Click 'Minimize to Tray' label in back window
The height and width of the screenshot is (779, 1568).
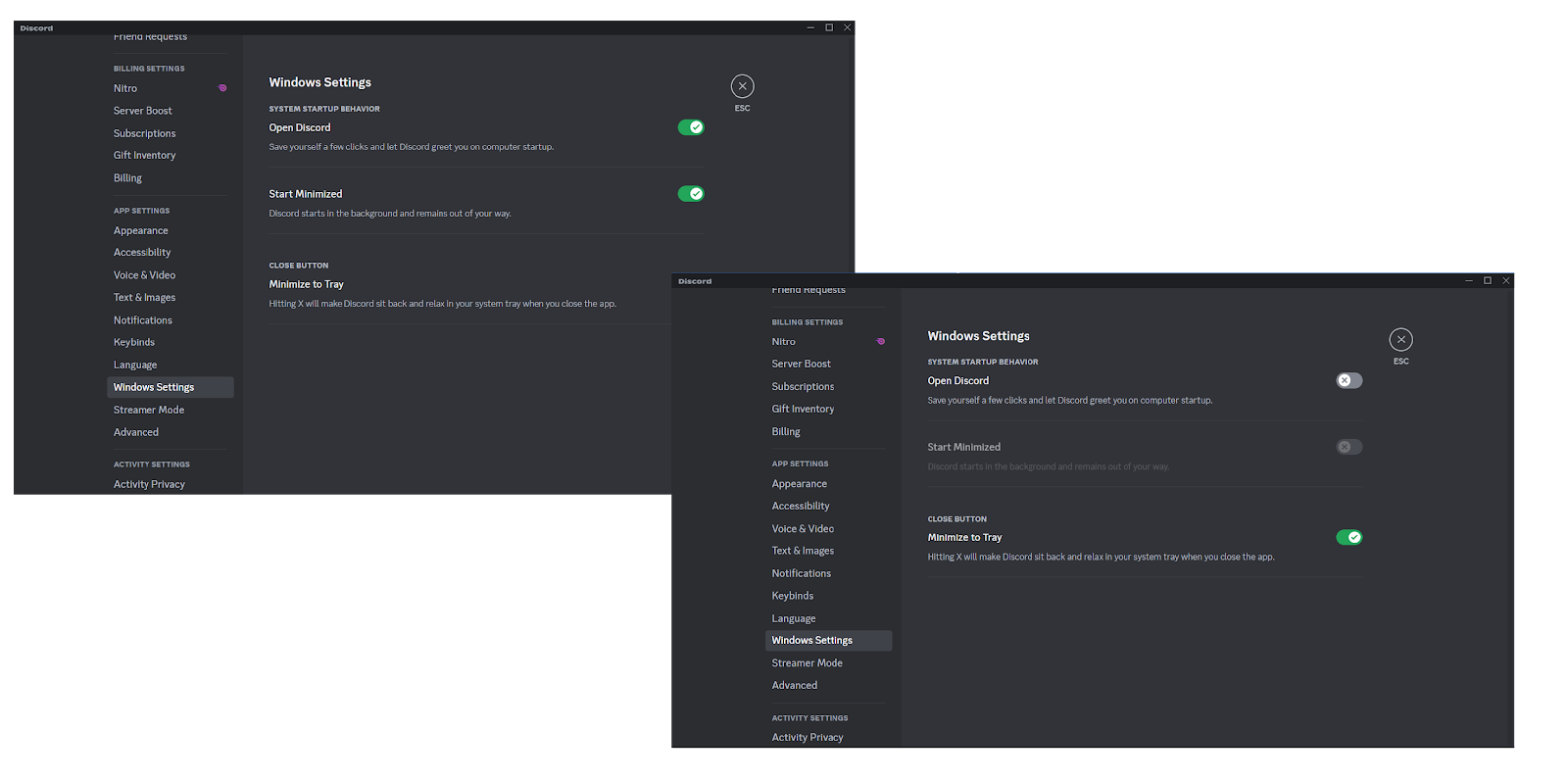tap(307, 284)
